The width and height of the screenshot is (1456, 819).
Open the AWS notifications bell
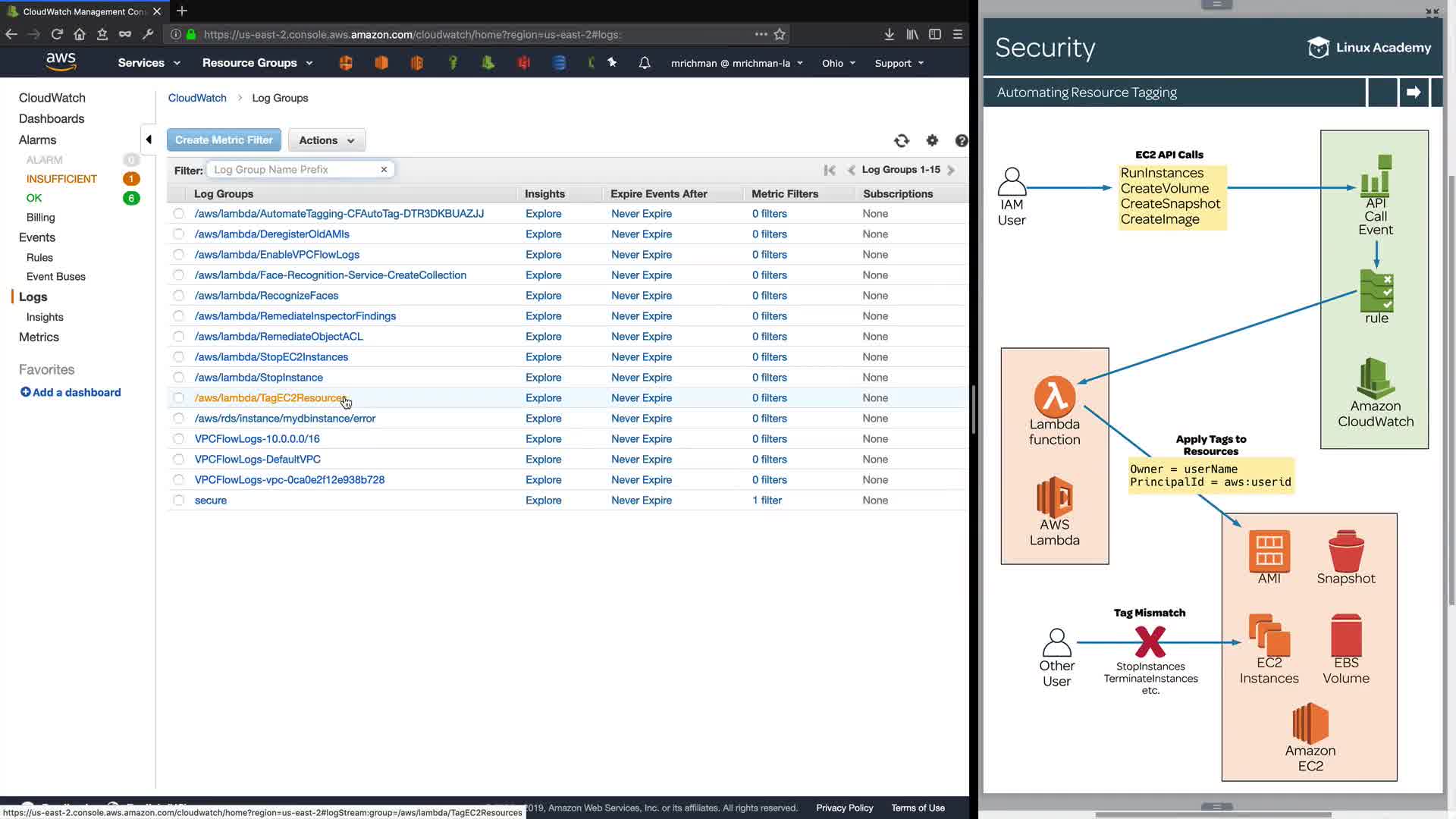(x=644, y=63)
